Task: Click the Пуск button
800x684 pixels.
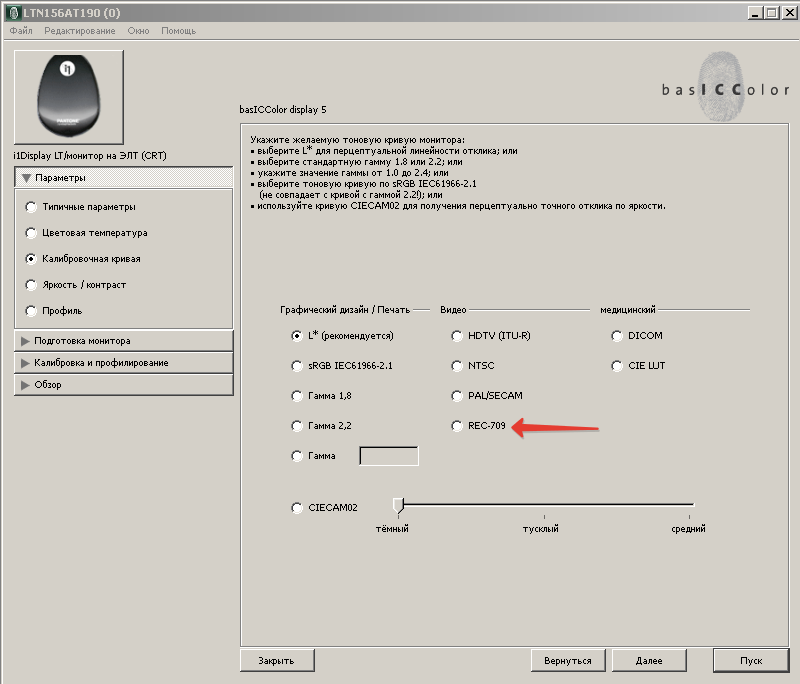Action: 751,661
